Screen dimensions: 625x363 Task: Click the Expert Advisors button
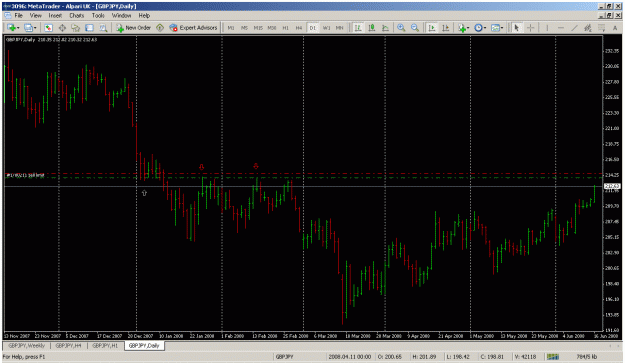tap(193, 27)
